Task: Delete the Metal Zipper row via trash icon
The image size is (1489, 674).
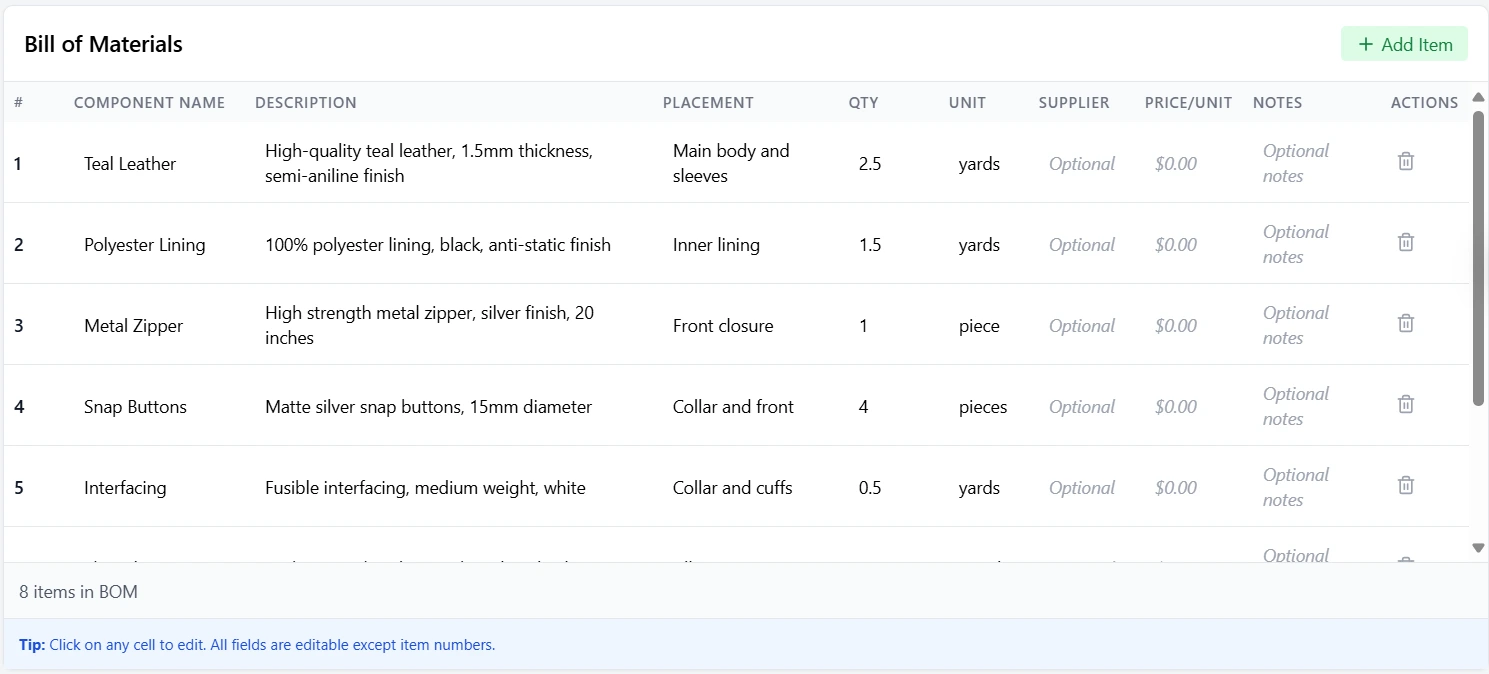Action: [x=1405, y=323]
